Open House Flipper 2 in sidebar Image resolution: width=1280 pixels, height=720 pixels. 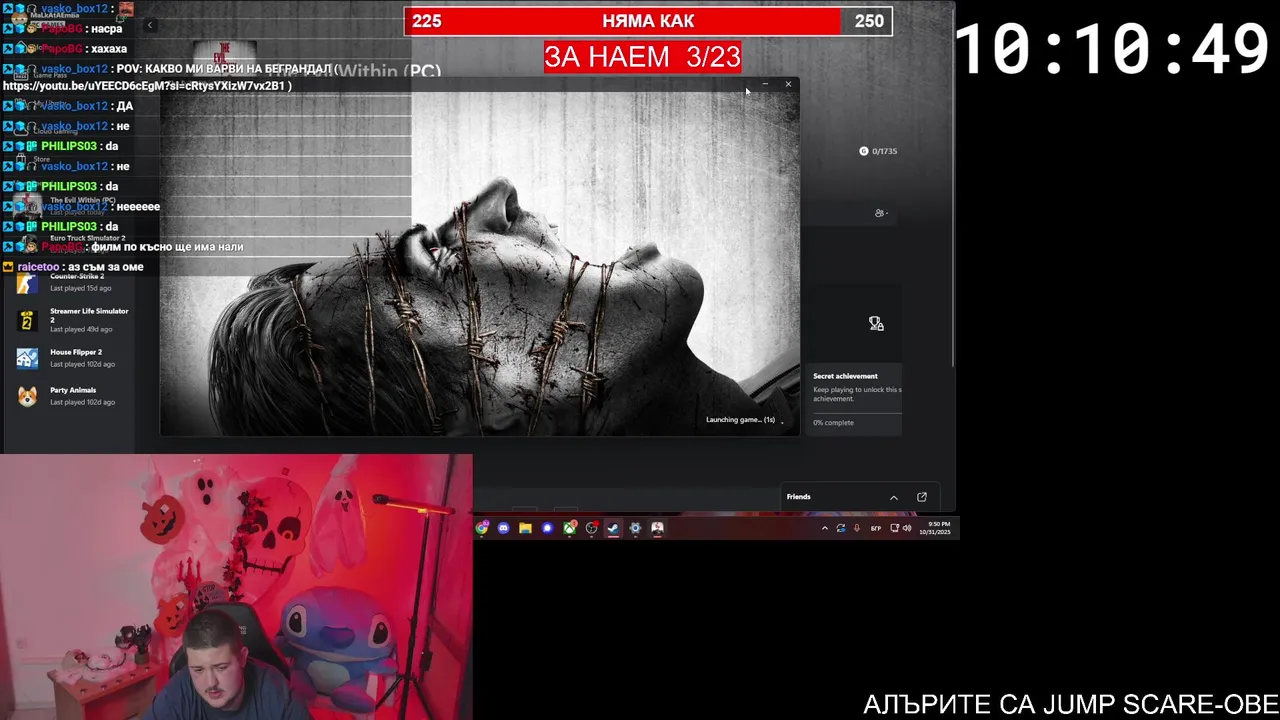[x=72, y=358]
